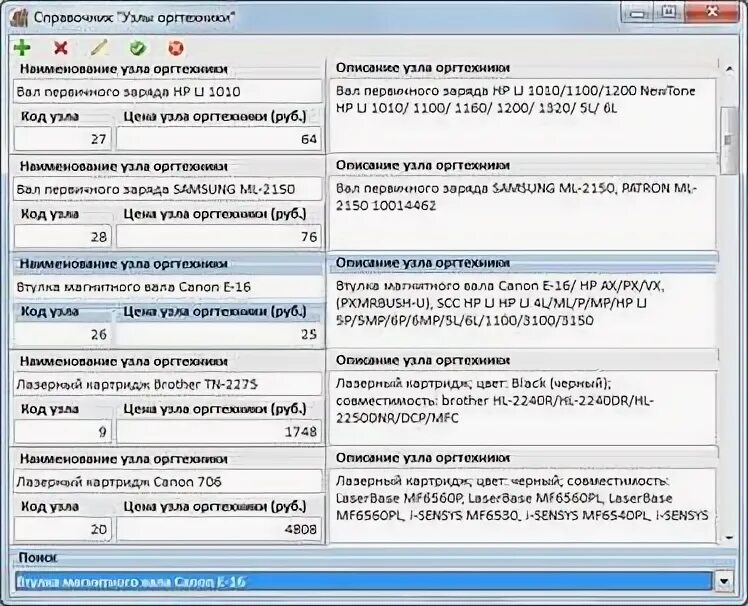Click code field with value 27
The image size is (748, 606).
[63, 139]
